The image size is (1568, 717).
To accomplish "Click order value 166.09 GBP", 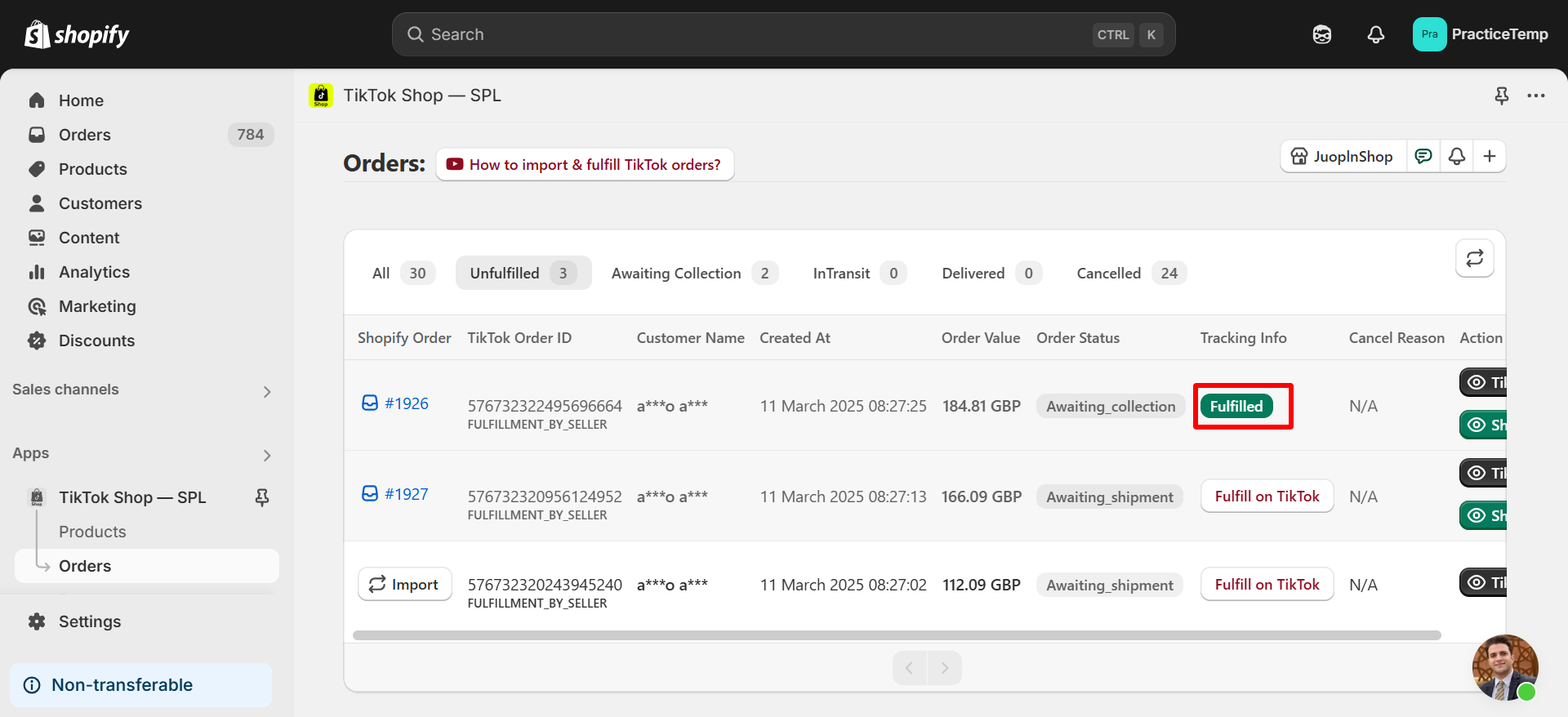I will tap(982, 497).
